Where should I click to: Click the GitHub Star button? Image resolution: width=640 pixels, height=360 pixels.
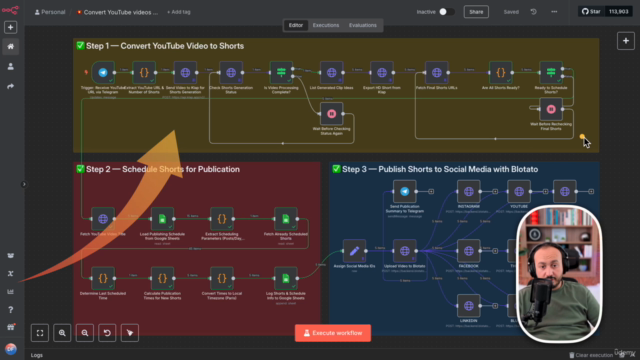[x=591, y=11]
